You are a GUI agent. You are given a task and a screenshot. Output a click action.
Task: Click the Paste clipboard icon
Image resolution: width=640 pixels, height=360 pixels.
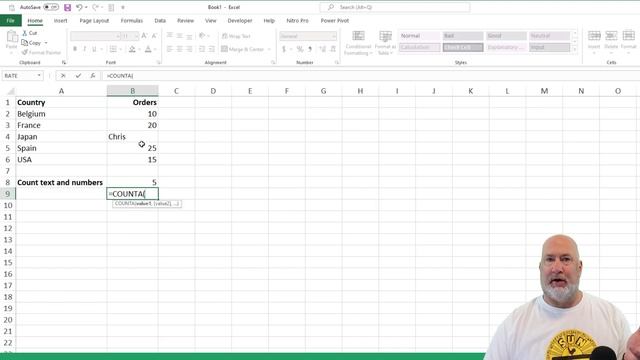(11, 38)
